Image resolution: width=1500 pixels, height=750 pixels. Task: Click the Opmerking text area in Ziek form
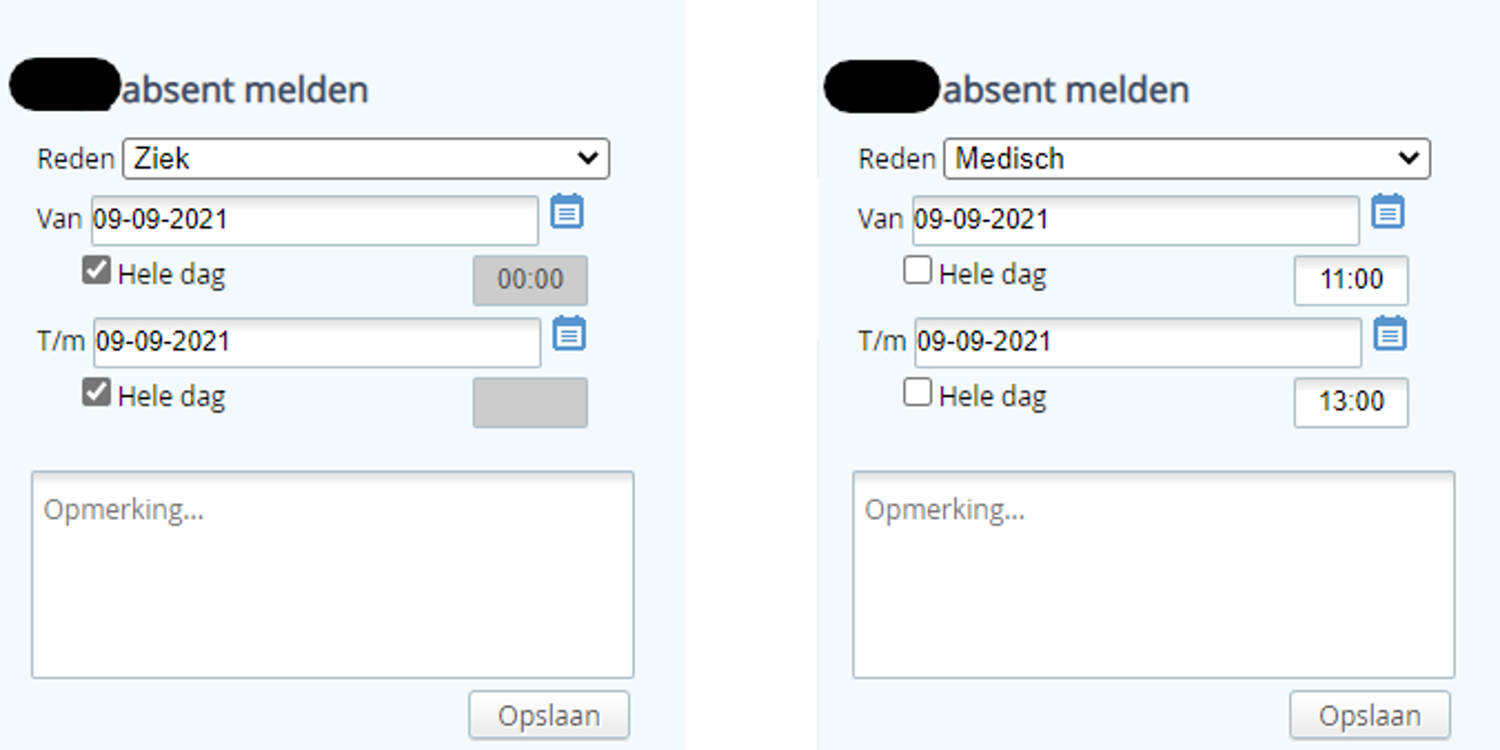click(333, 575)
